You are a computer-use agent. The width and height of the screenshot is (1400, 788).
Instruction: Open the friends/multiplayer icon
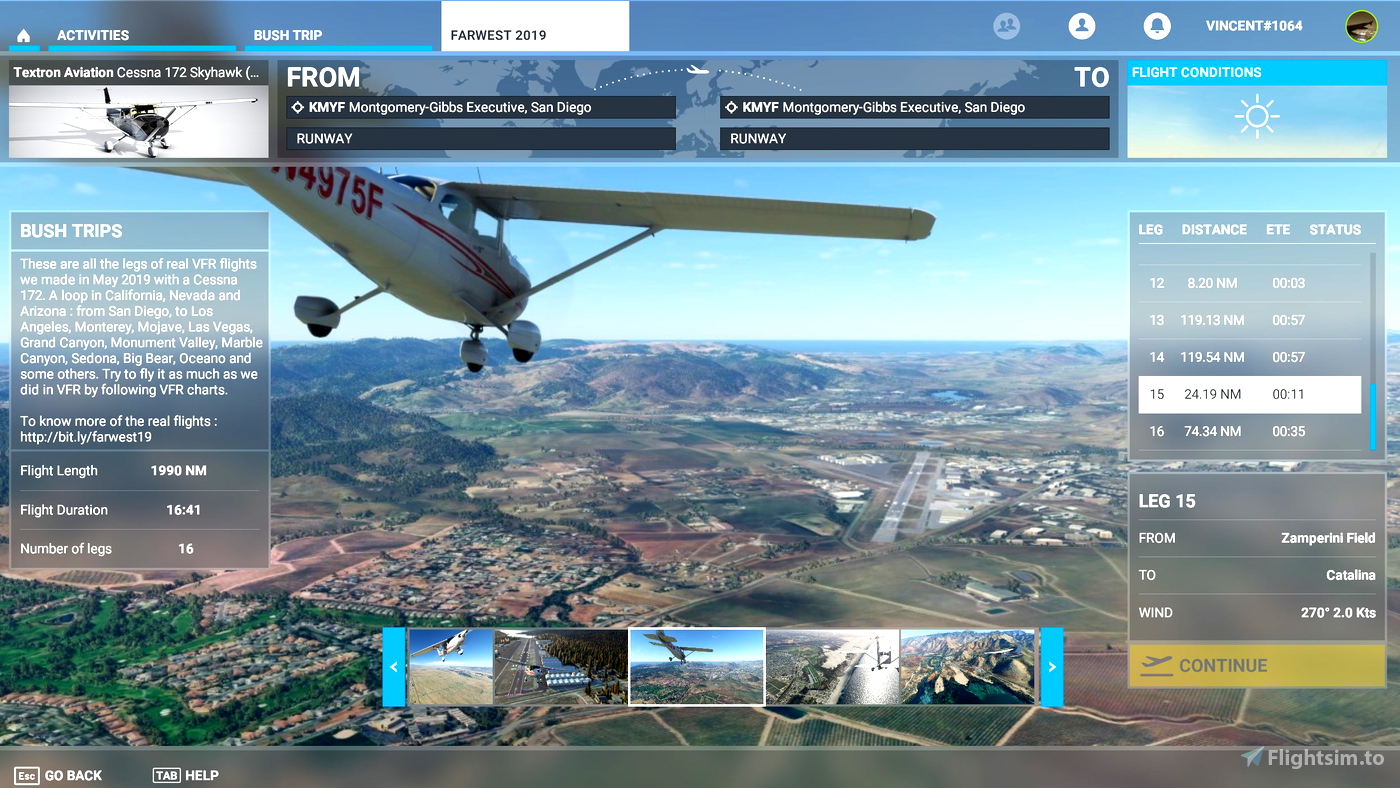pyautogui.click(x=1007, y=26)
